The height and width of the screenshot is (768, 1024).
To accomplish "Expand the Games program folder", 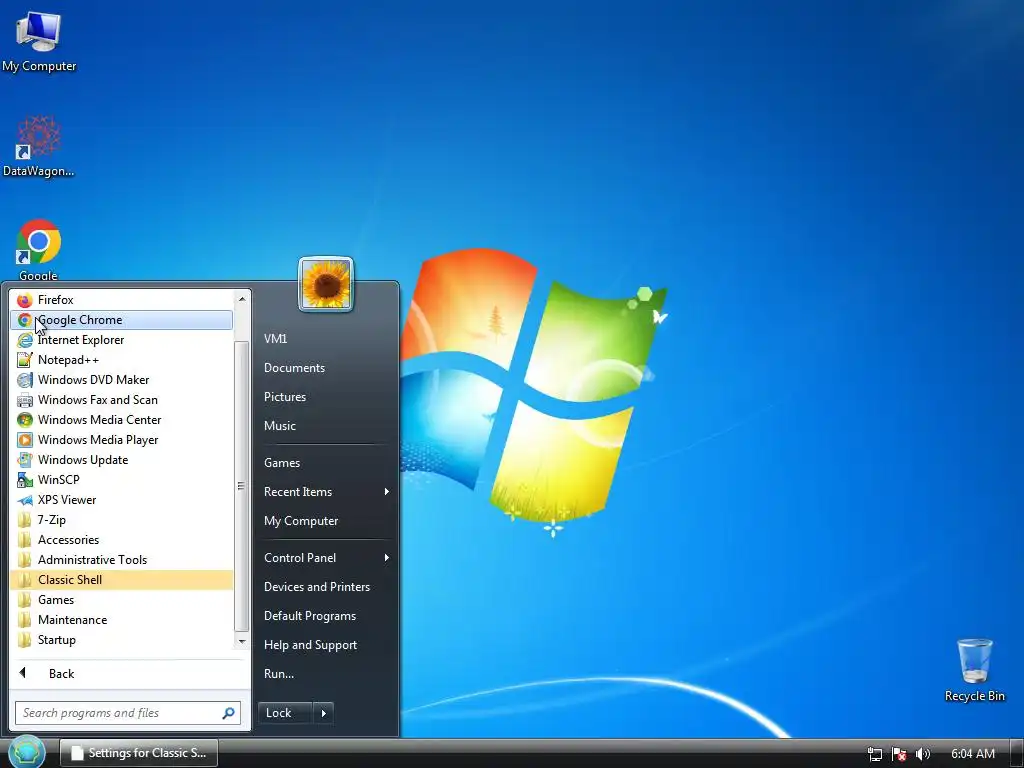I will 121,600.
